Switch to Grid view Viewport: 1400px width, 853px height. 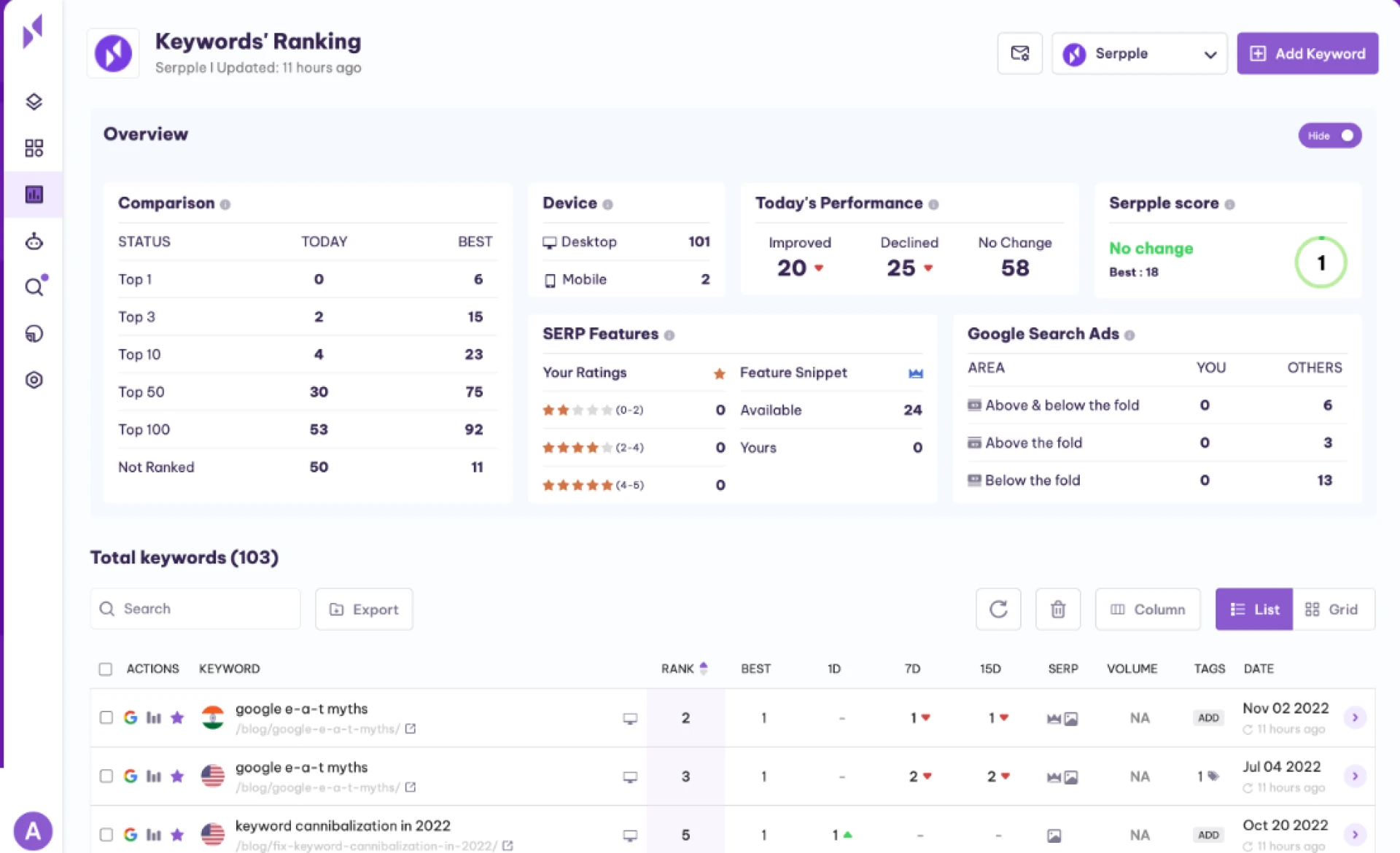point(1332,609)
